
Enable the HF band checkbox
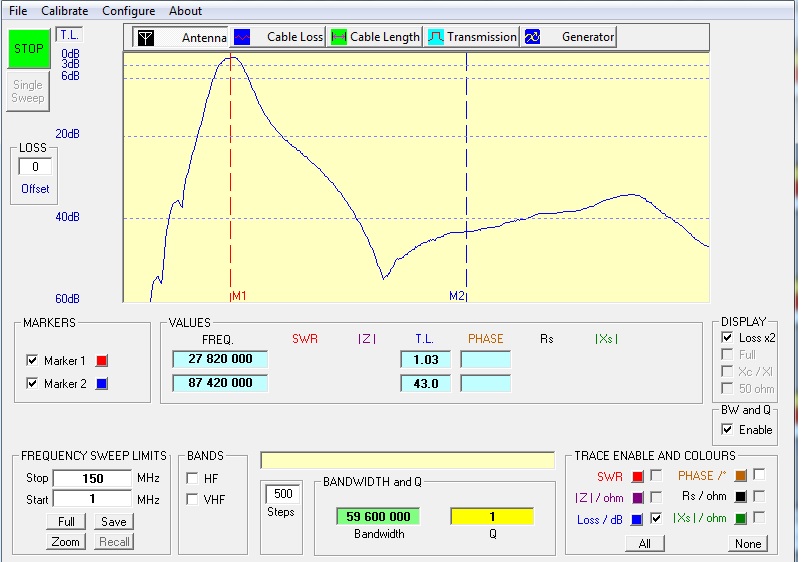point(193,478)
